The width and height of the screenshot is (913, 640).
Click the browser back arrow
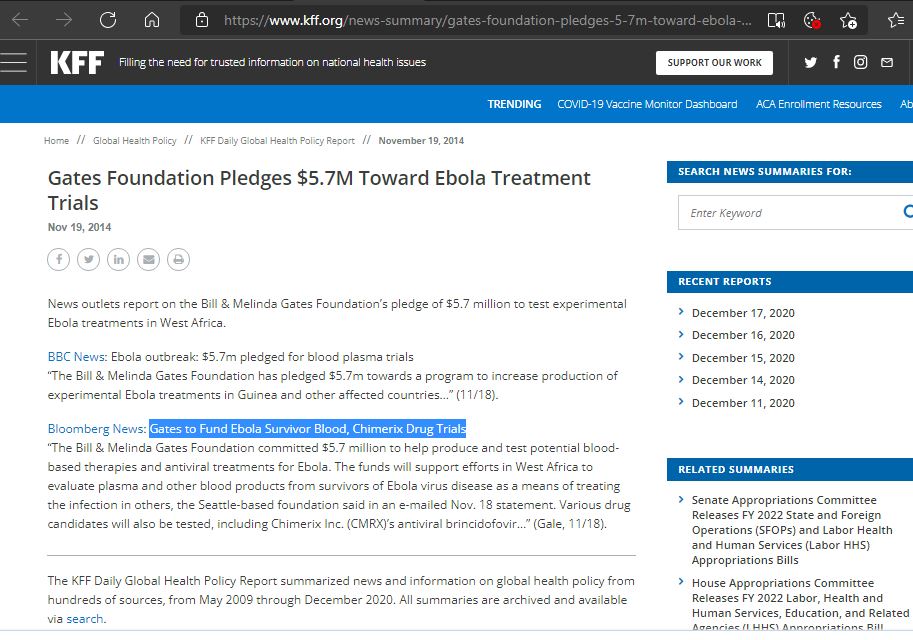20,20
